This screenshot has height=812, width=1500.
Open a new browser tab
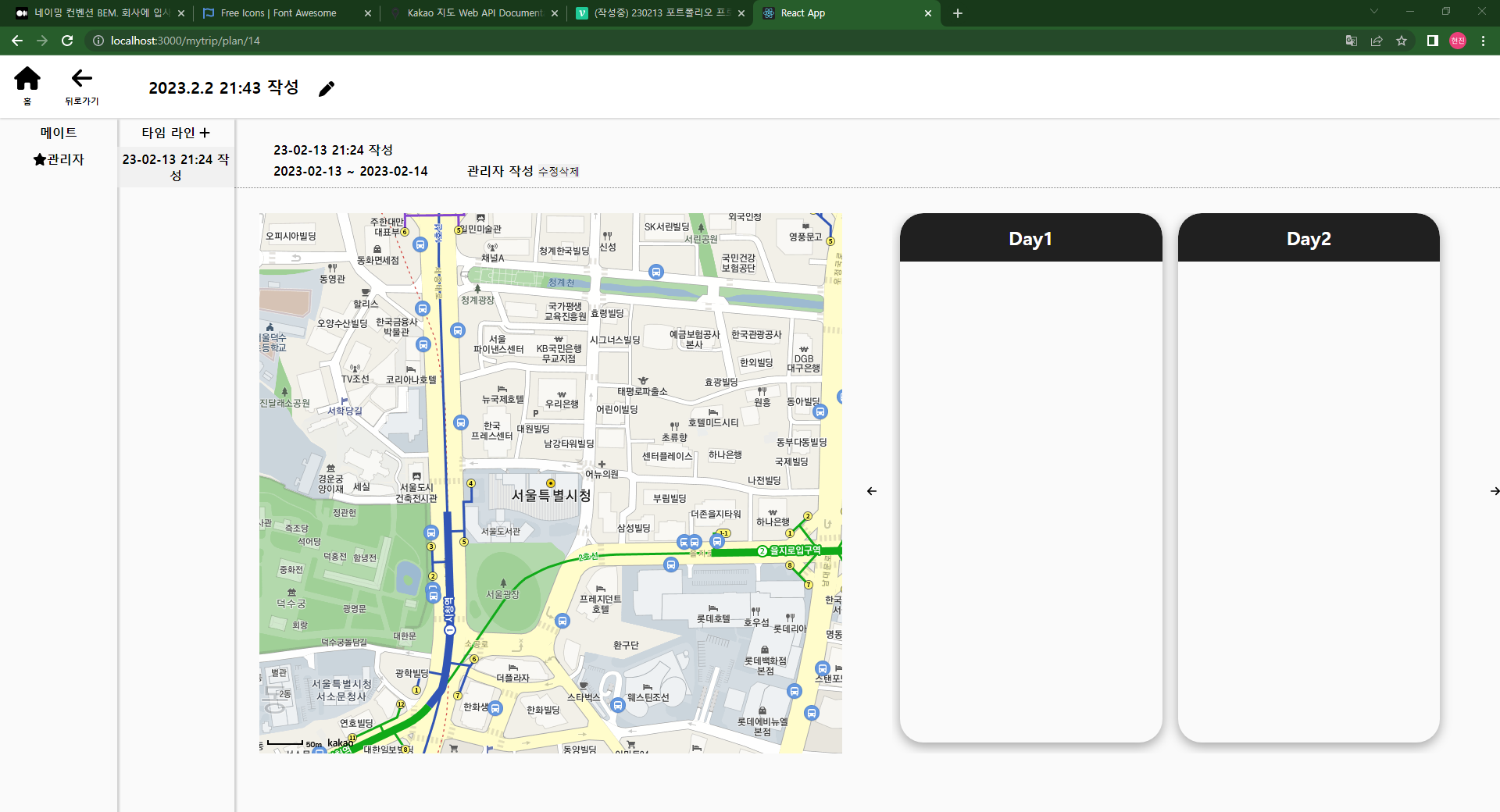click(x=958, y=13)
